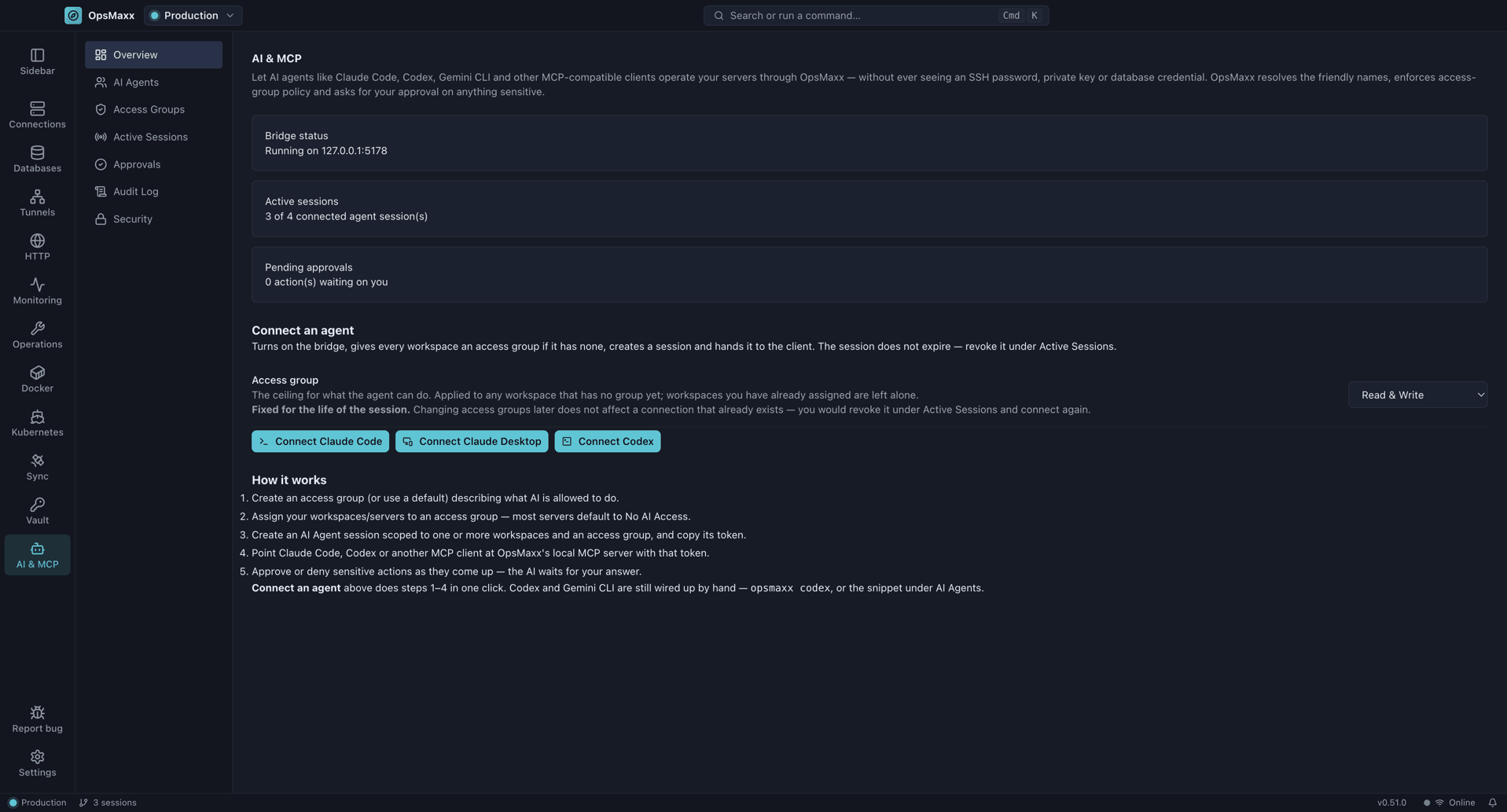Screen dimensions: 1507x812
Task: Click the Connect Codex button
Action: click(608, 442)
